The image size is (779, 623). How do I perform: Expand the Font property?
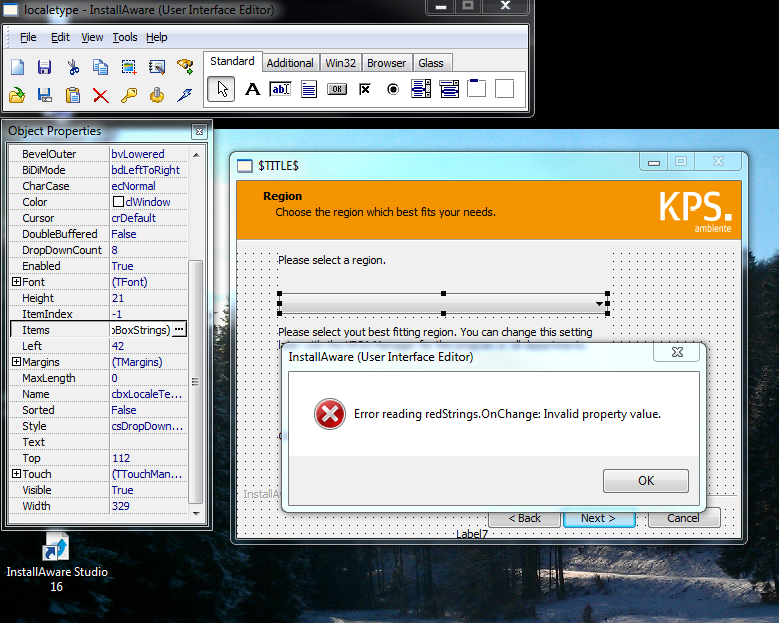coord(16,282)
